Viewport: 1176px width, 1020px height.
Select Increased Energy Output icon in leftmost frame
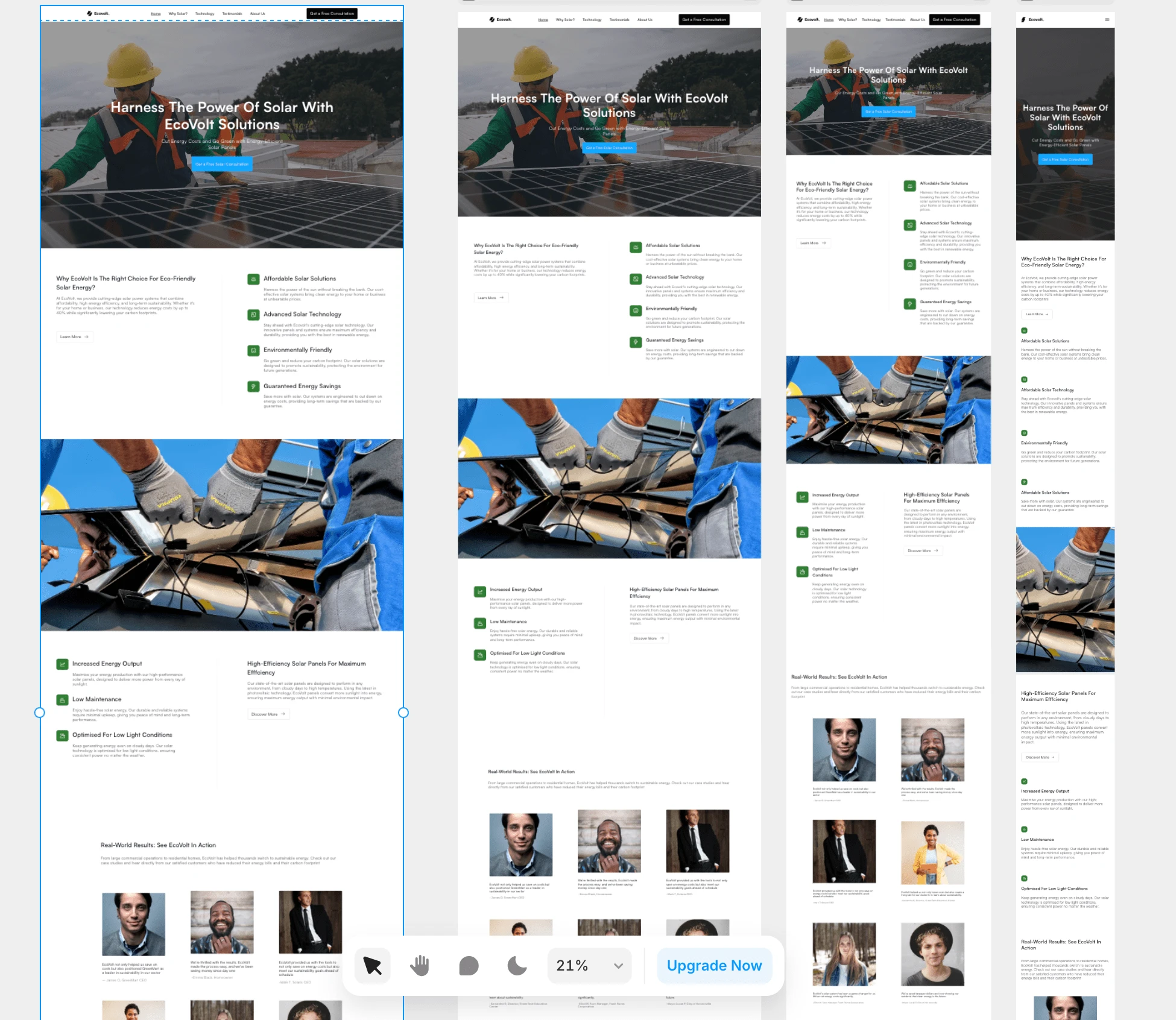pos(62,664)
